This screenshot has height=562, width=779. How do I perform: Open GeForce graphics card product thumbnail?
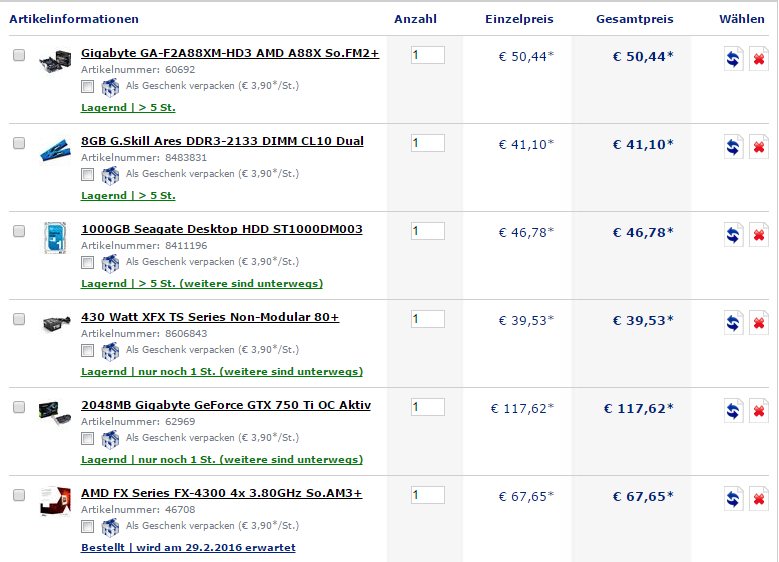[55, 413]
